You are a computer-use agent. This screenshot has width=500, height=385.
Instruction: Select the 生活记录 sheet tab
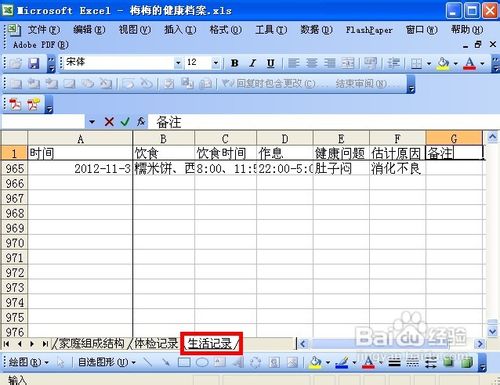pos(210,343)
